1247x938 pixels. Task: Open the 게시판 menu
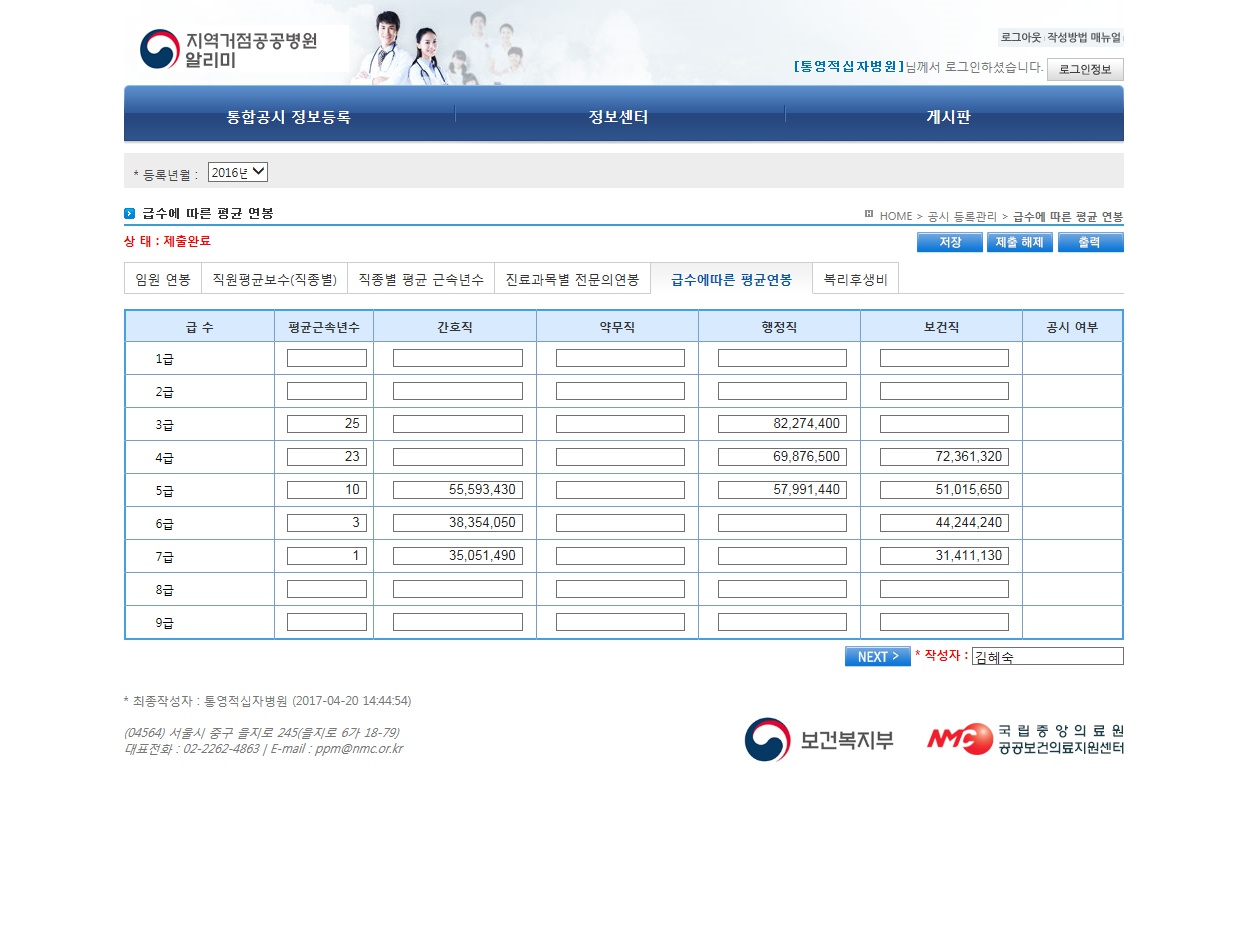pyautogui.click(x=948, y=117)
